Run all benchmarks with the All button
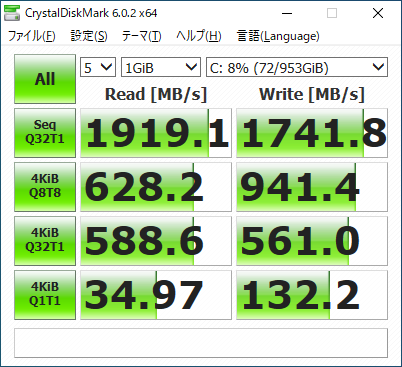 (x=45, y=79)
